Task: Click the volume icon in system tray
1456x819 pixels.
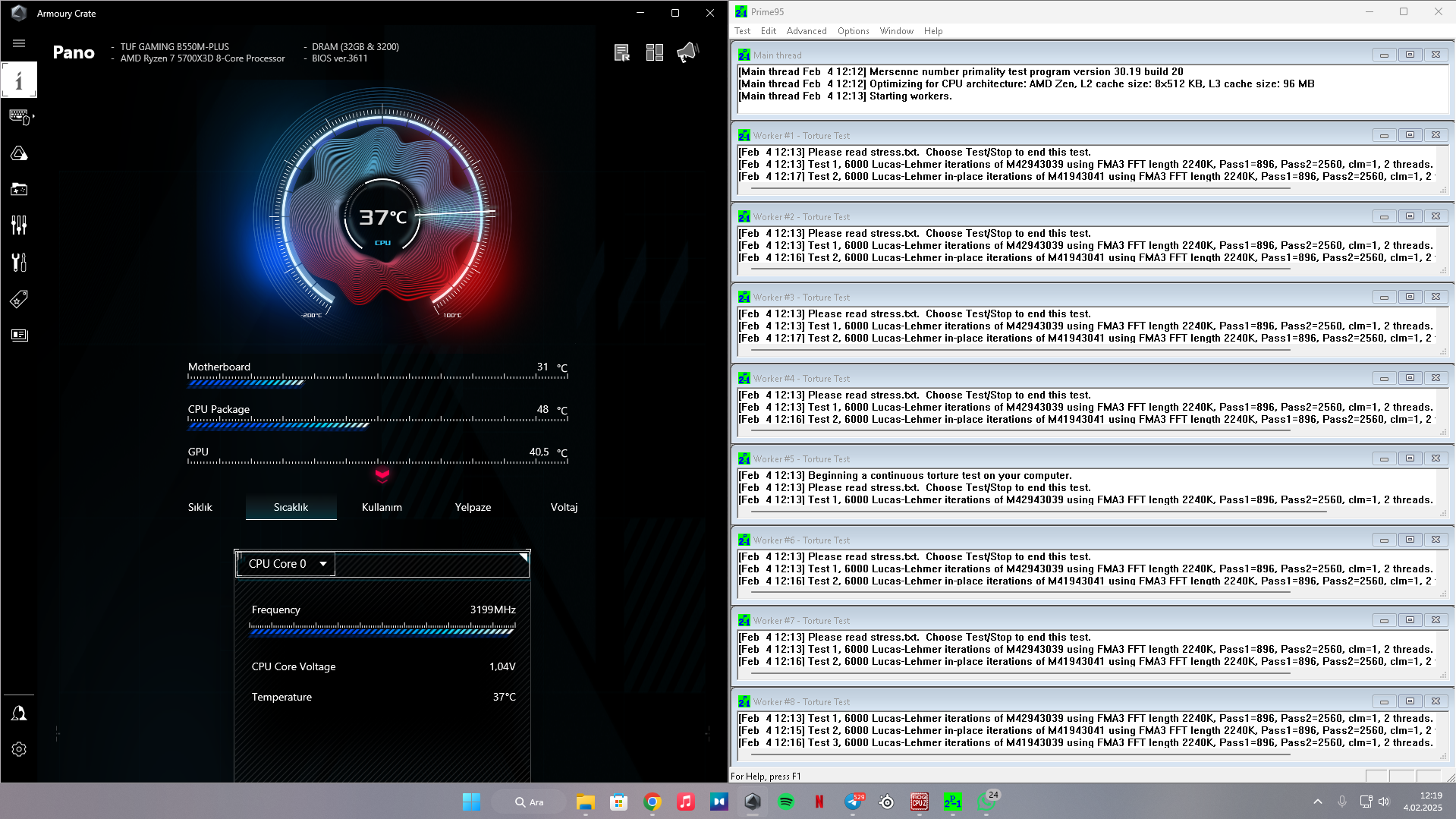Action: pos(1384,802)
